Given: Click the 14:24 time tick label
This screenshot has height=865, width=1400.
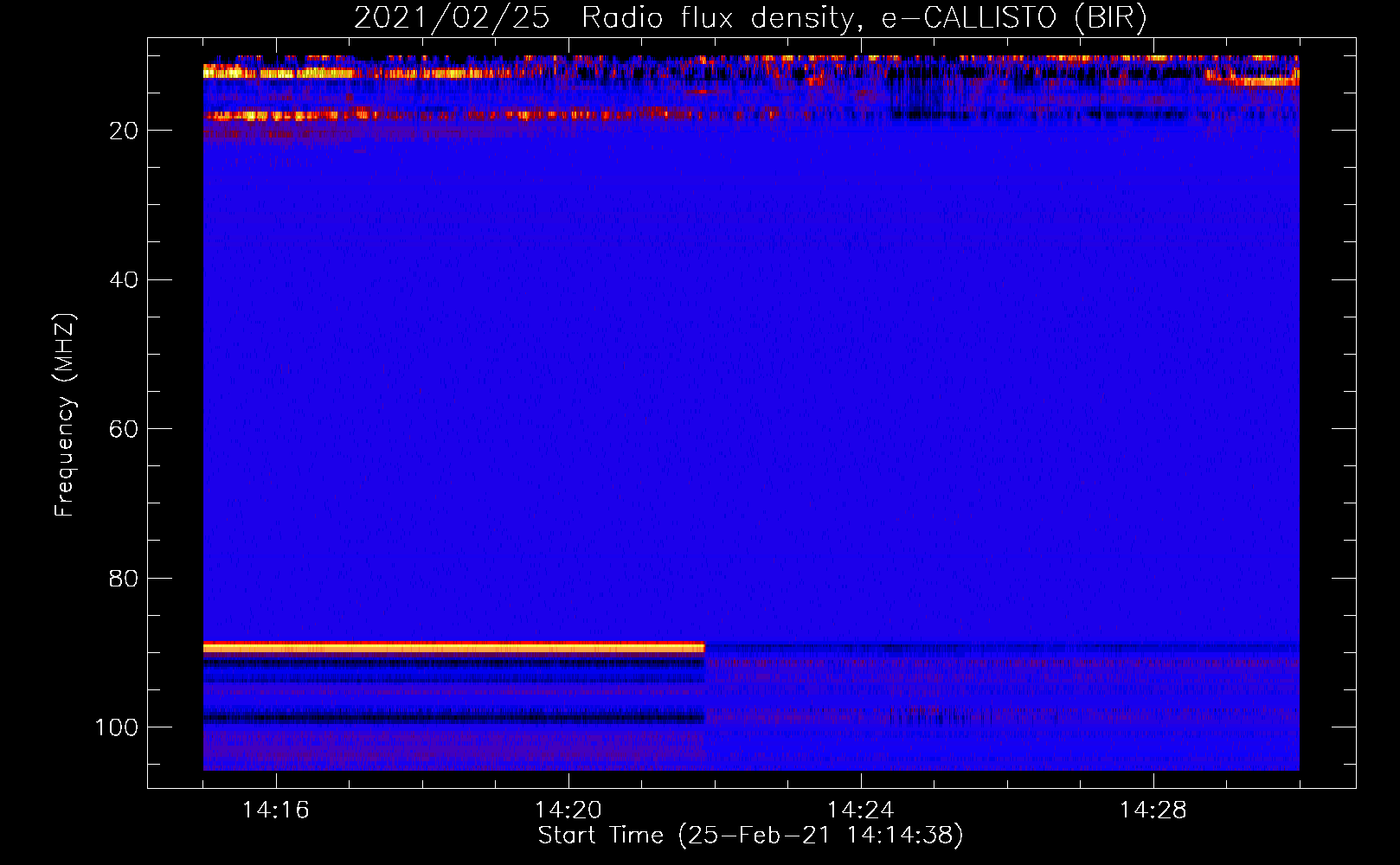Looking at the screenshot, I should (x=860, y=811).
